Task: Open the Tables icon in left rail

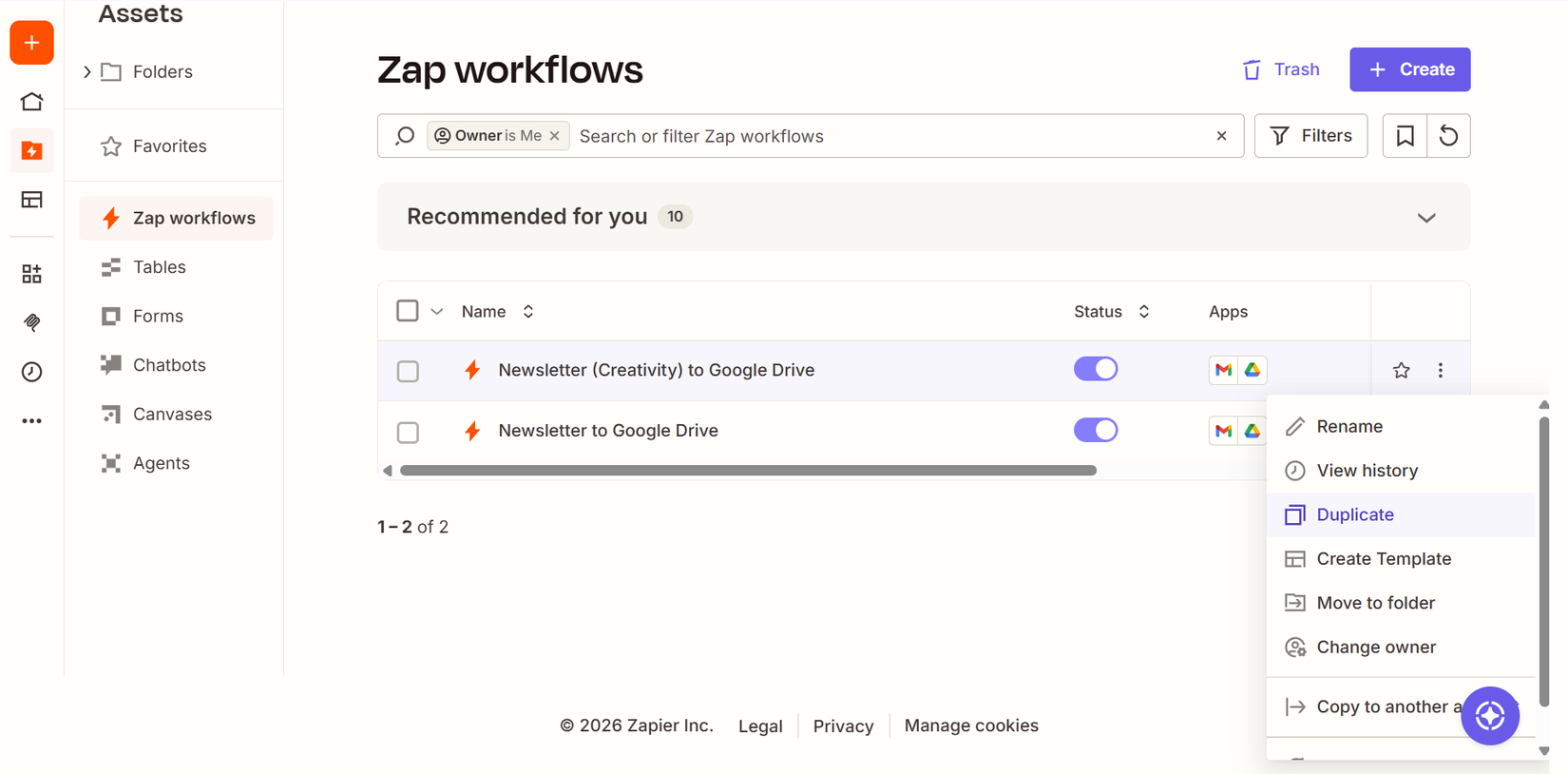Action: [x=31, y=200]
